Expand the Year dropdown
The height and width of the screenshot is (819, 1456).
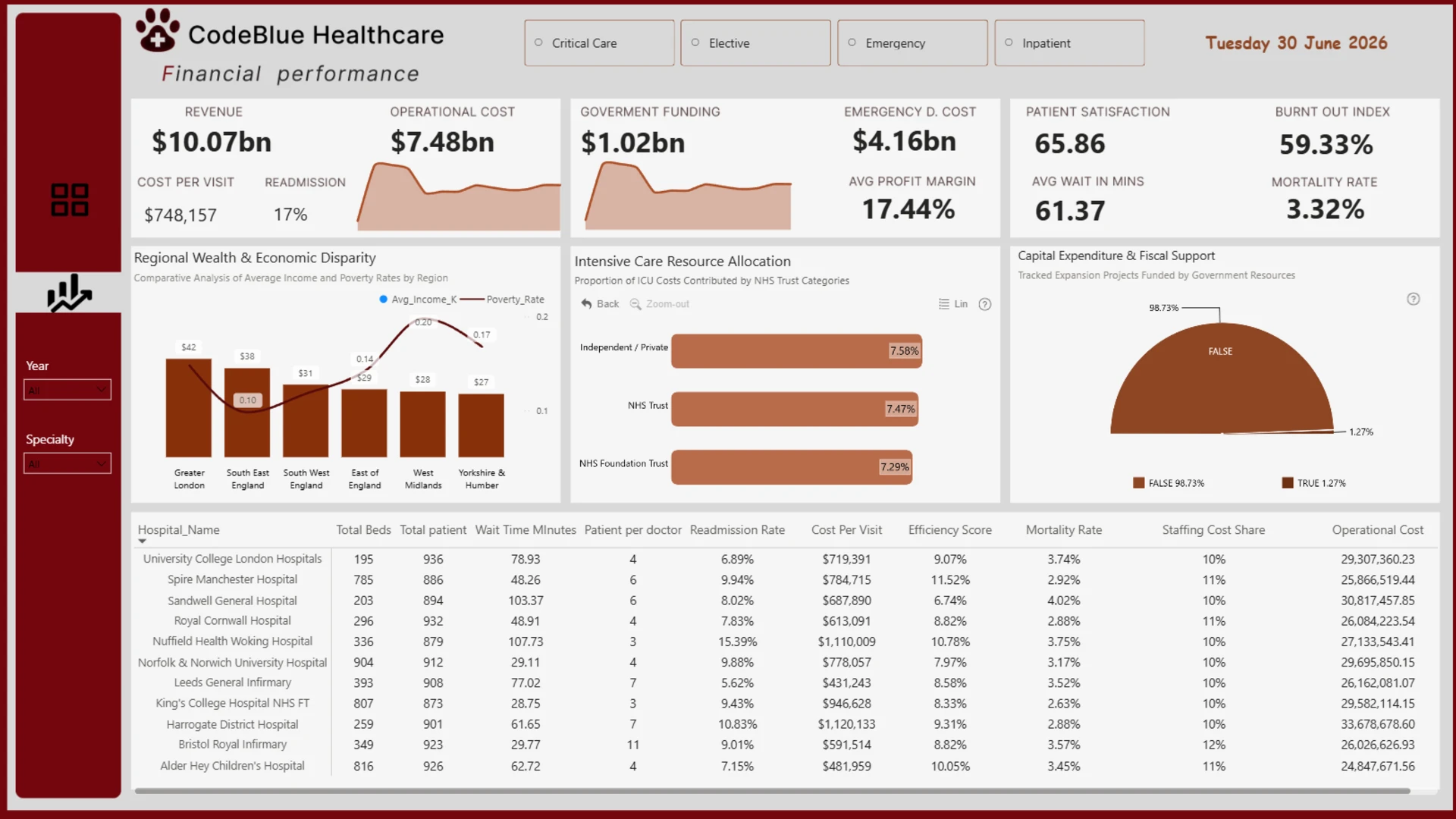pyautogui.click(x=67, y=390)
